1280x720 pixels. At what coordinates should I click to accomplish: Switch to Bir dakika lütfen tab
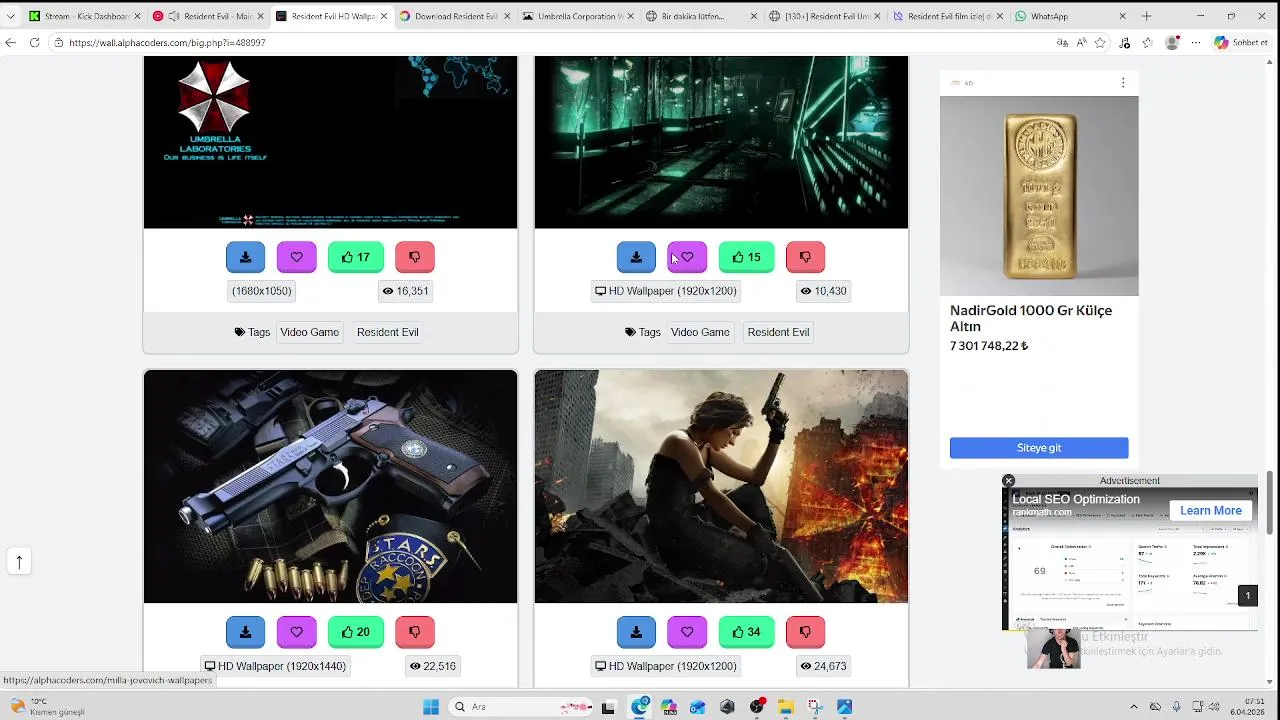[x=700, y=16]
